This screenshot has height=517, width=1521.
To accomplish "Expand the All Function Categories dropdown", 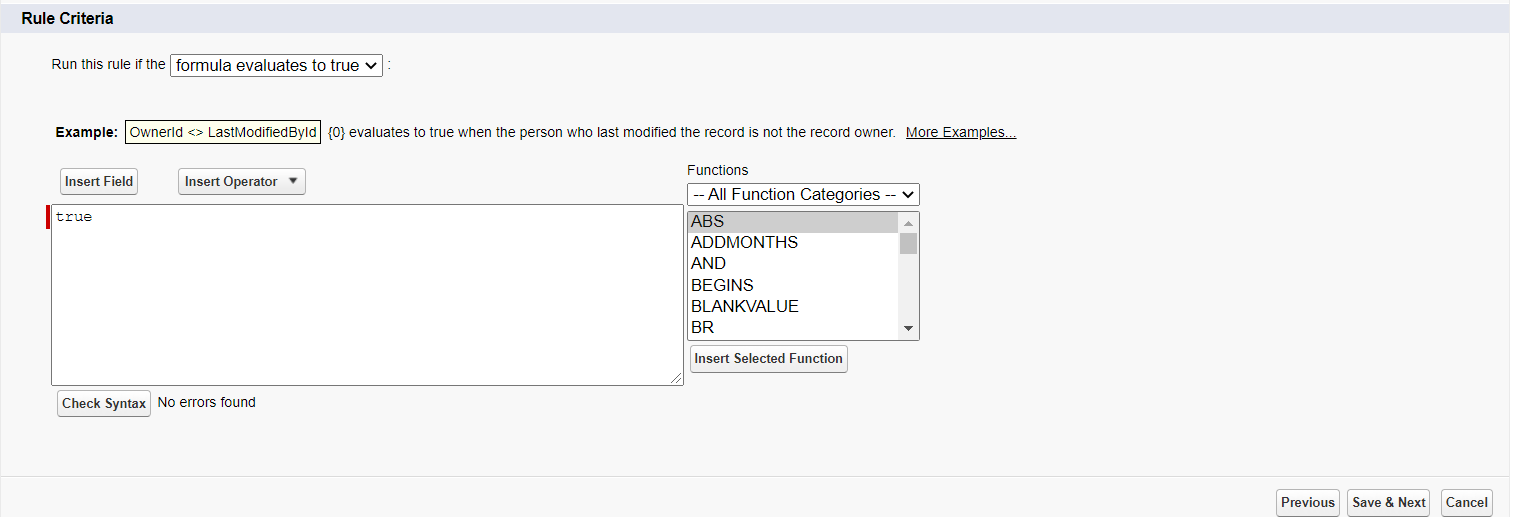I will tap(803, 194).
